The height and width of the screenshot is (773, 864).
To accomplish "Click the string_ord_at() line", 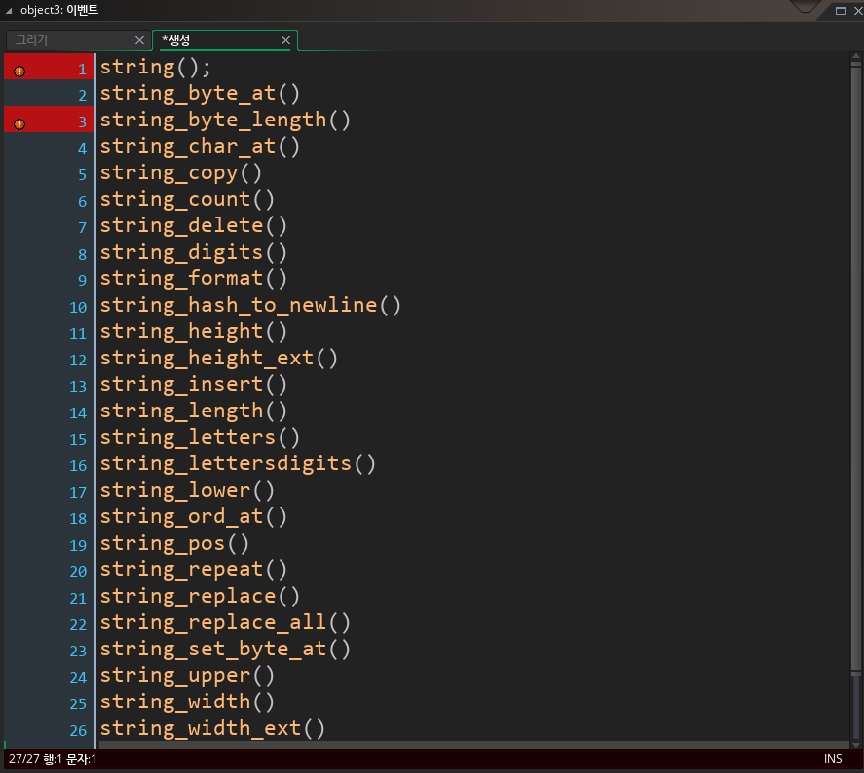I will click(x=193, y=516).
